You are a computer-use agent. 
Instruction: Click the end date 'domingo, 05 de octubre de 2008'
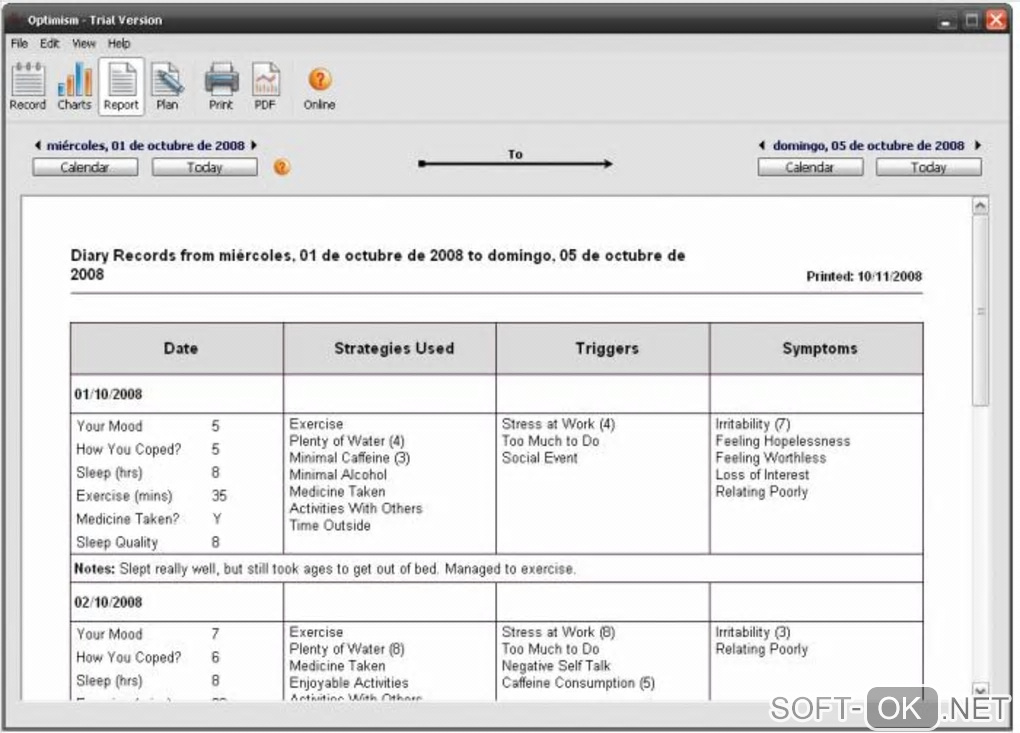(868, 145)
